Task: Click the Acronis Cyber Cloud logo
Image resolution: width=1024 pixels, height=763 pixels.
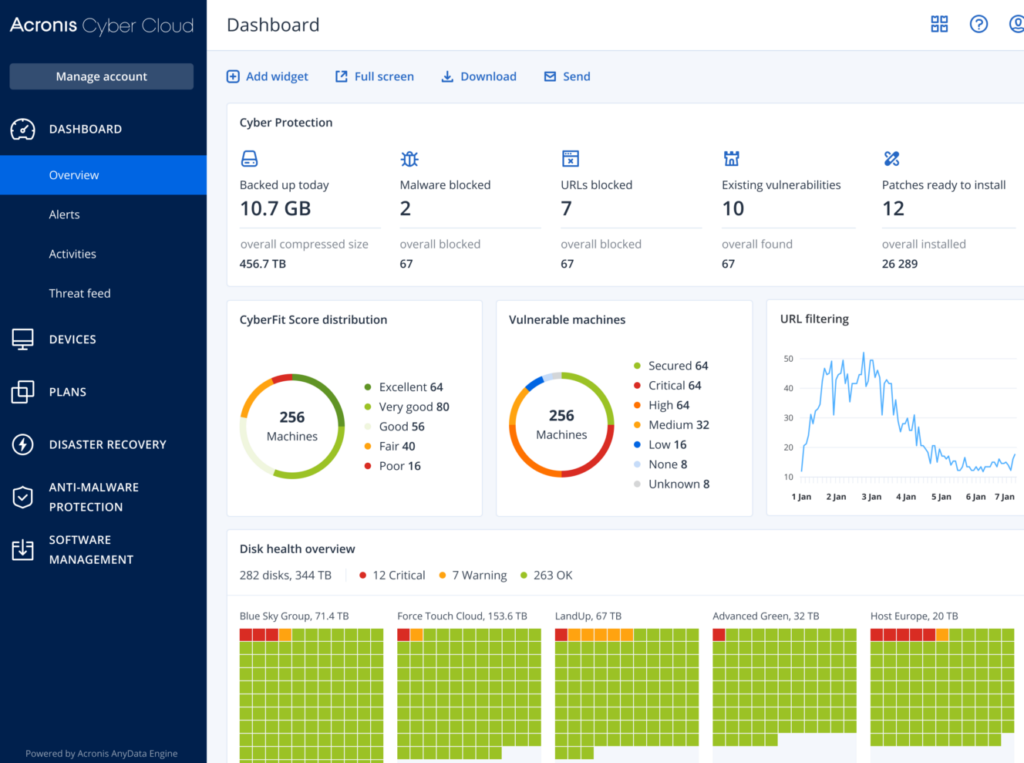Action: 102,25
